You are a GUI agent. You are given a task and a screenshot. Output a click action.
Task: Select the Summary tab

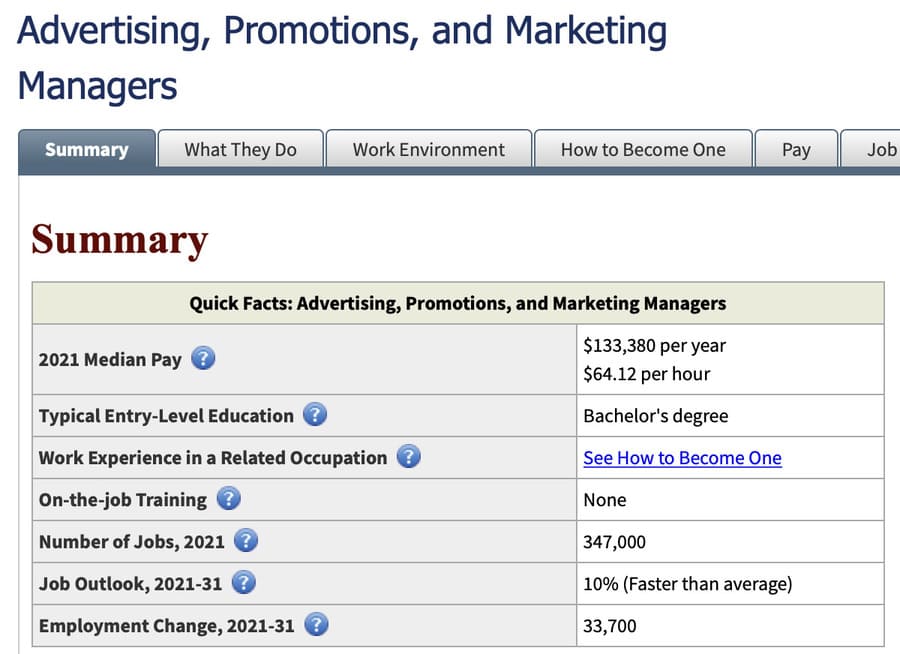click(x=87, y=150)
